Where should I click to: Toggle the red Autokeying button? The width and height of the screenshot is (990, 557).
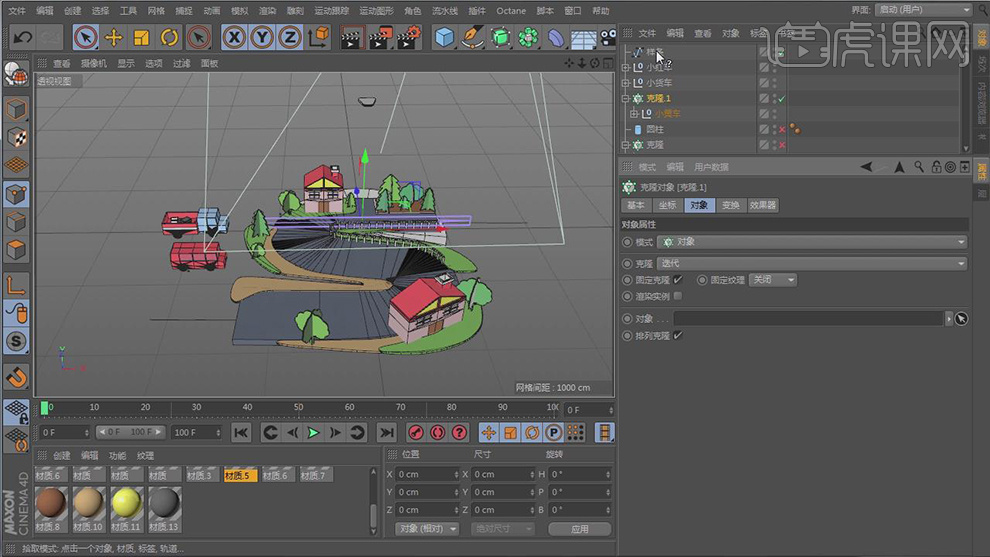tap(437, 433)
